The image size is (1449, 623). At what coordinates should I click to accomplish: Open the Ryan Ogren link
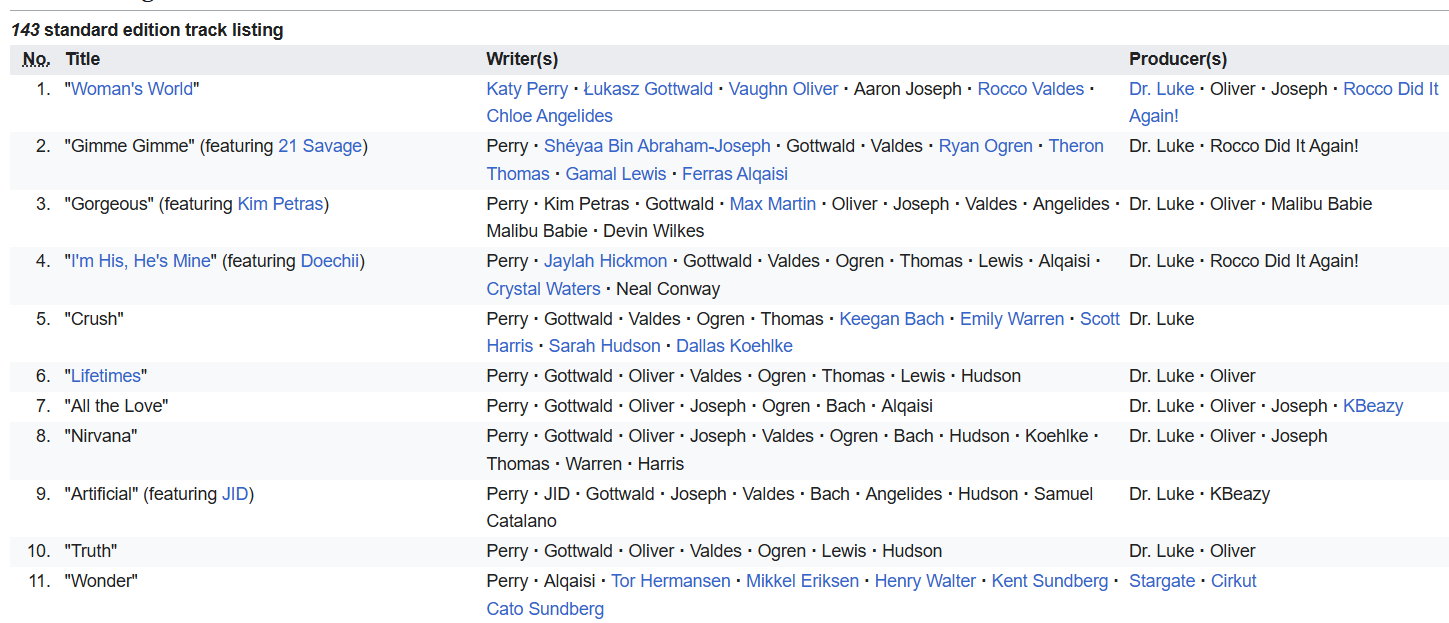pyautogui.click(x=985, y=146)
